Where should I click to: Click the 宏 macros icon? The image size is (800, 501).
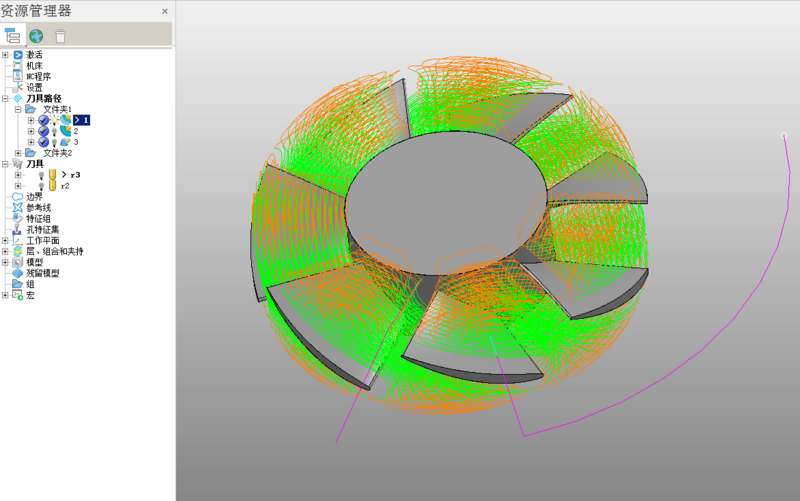18,295
